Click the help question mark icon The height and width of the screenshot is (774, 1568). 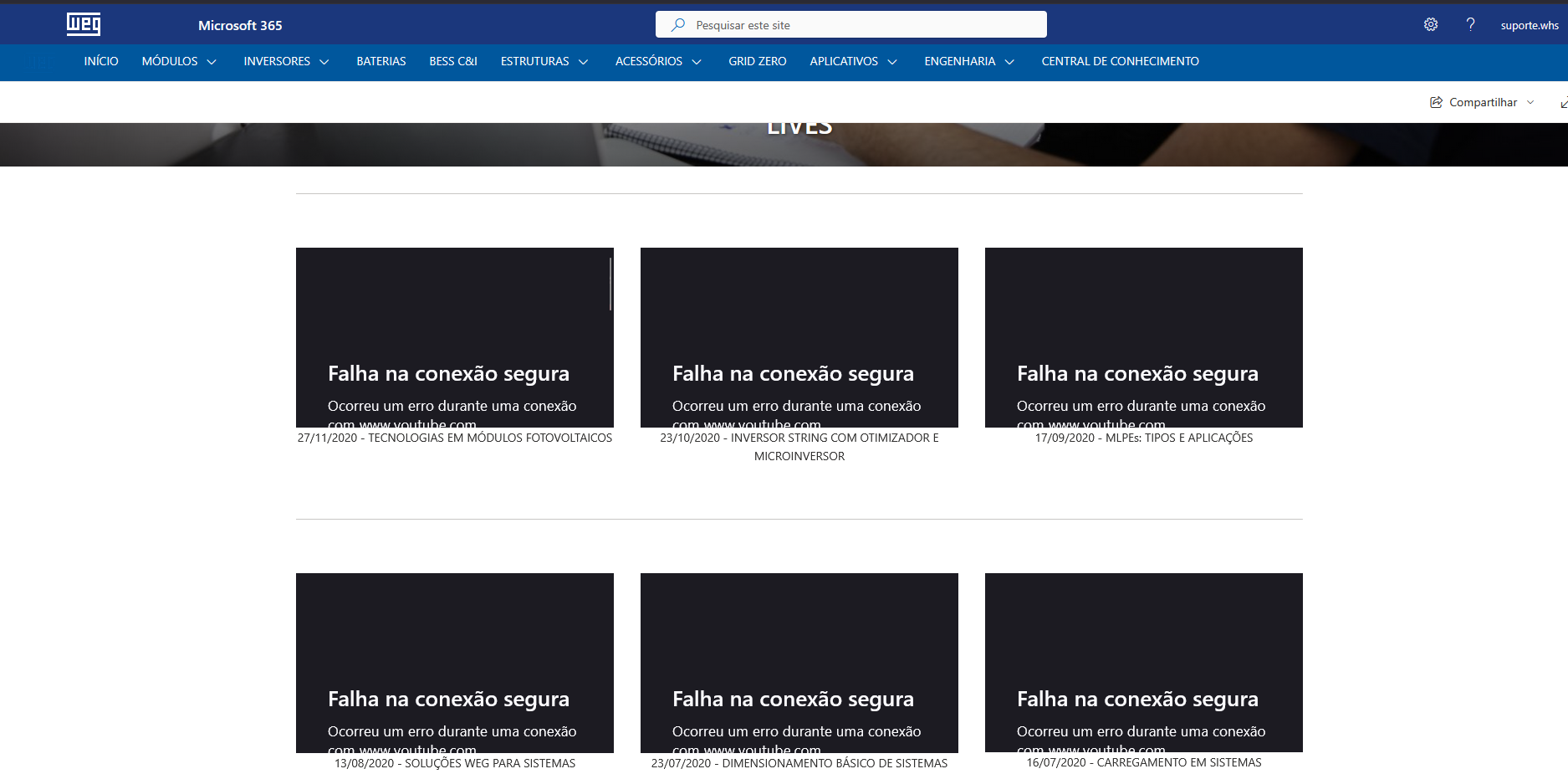(1470, 25)
